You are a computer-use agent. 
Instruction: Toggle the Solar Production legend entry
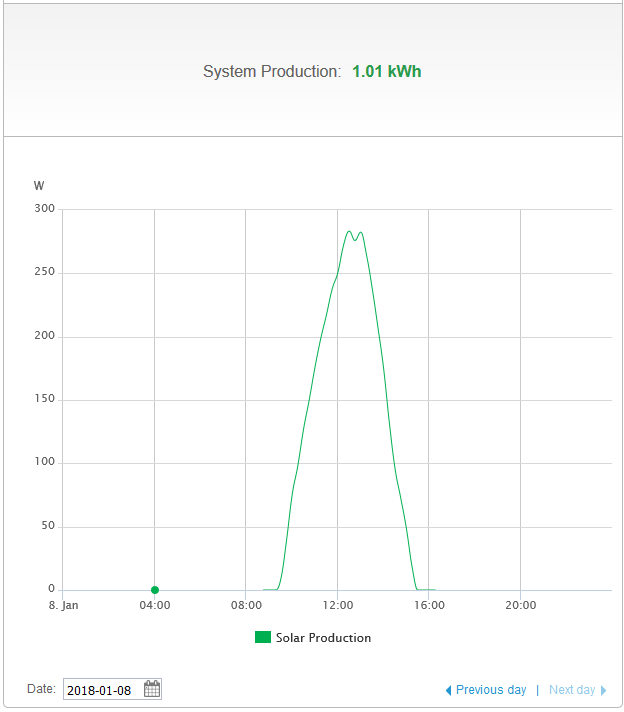[313, 638]
